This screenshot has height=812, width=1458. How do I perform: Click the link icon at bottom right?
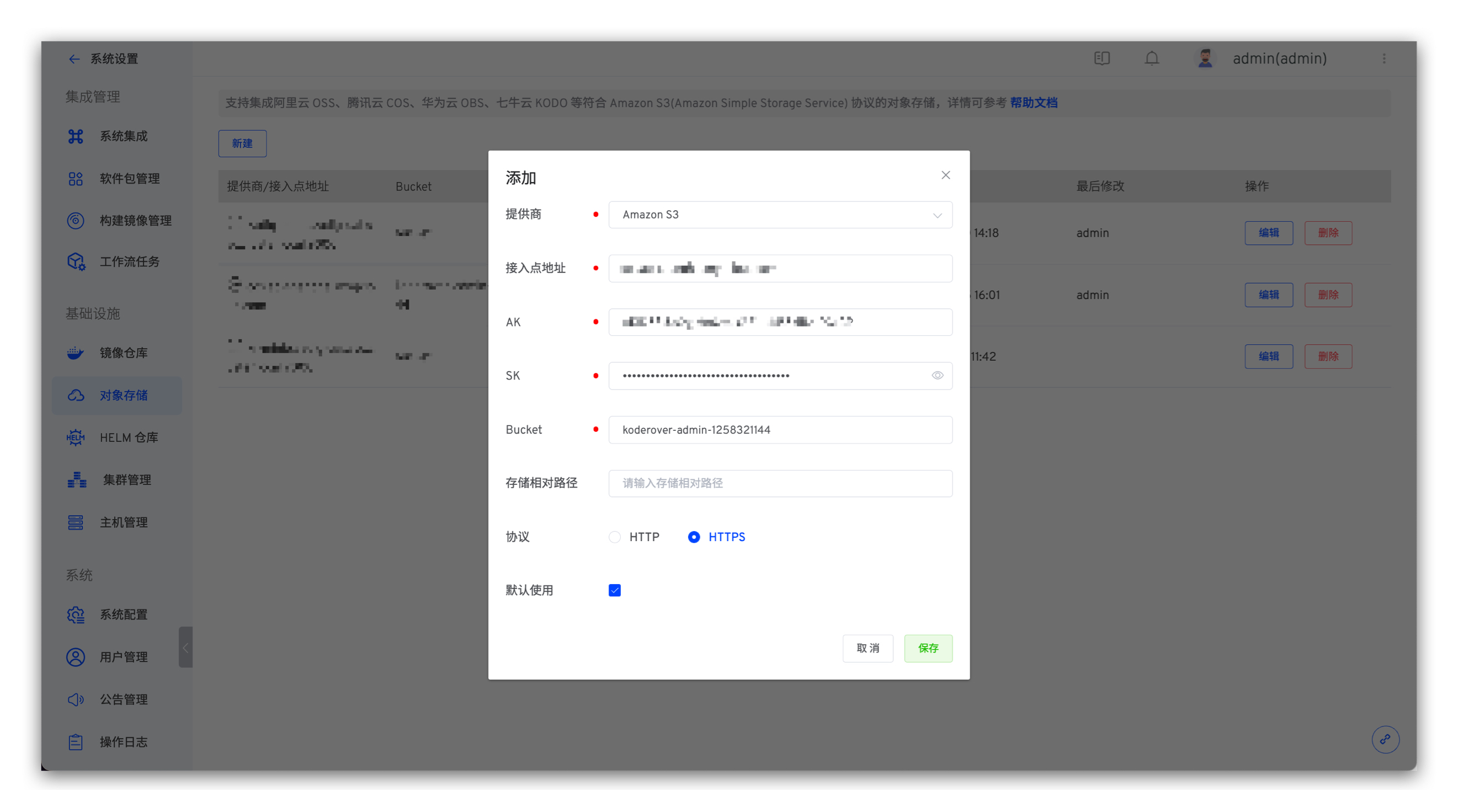click(1385, 739)
